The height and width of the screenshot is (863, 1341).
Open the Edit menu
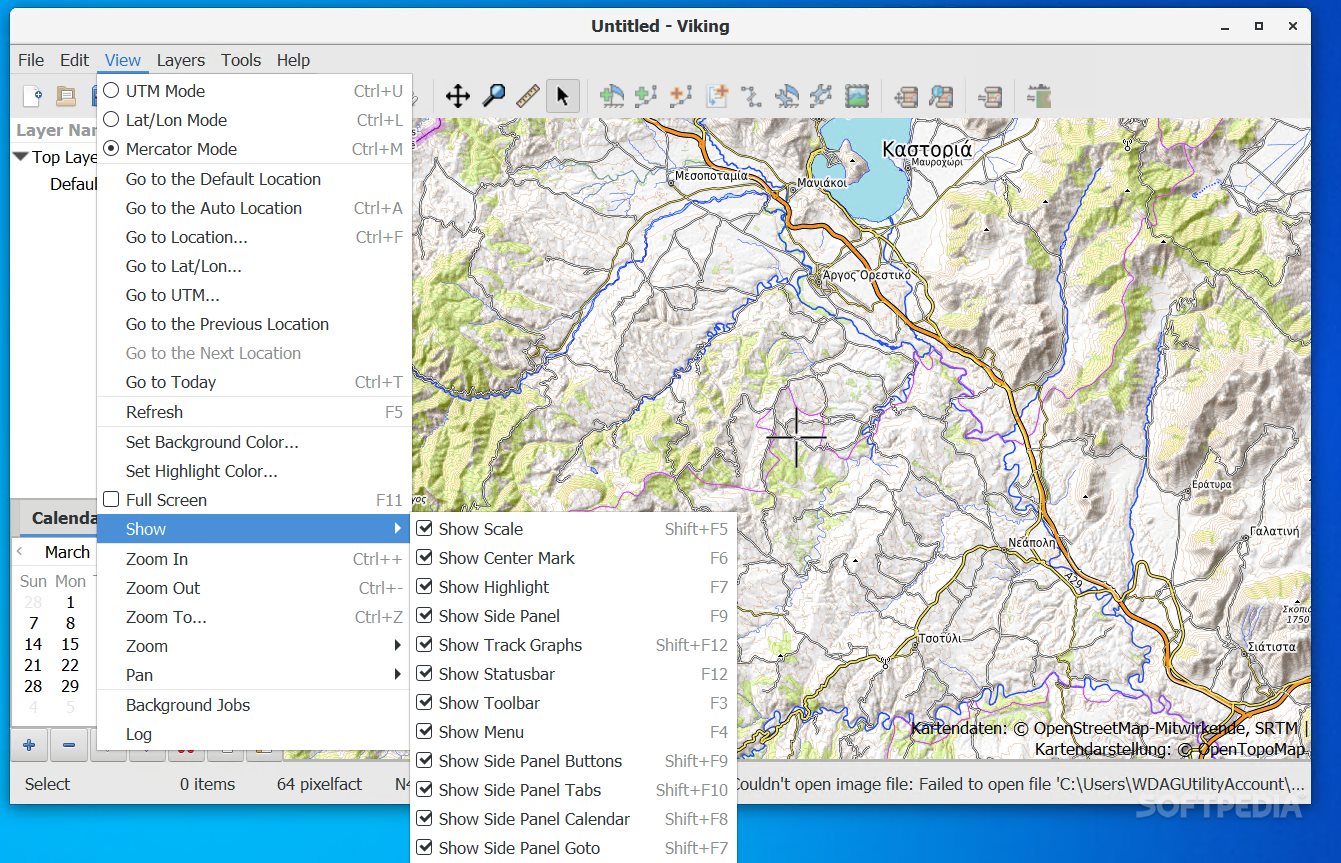coord(74,60)
